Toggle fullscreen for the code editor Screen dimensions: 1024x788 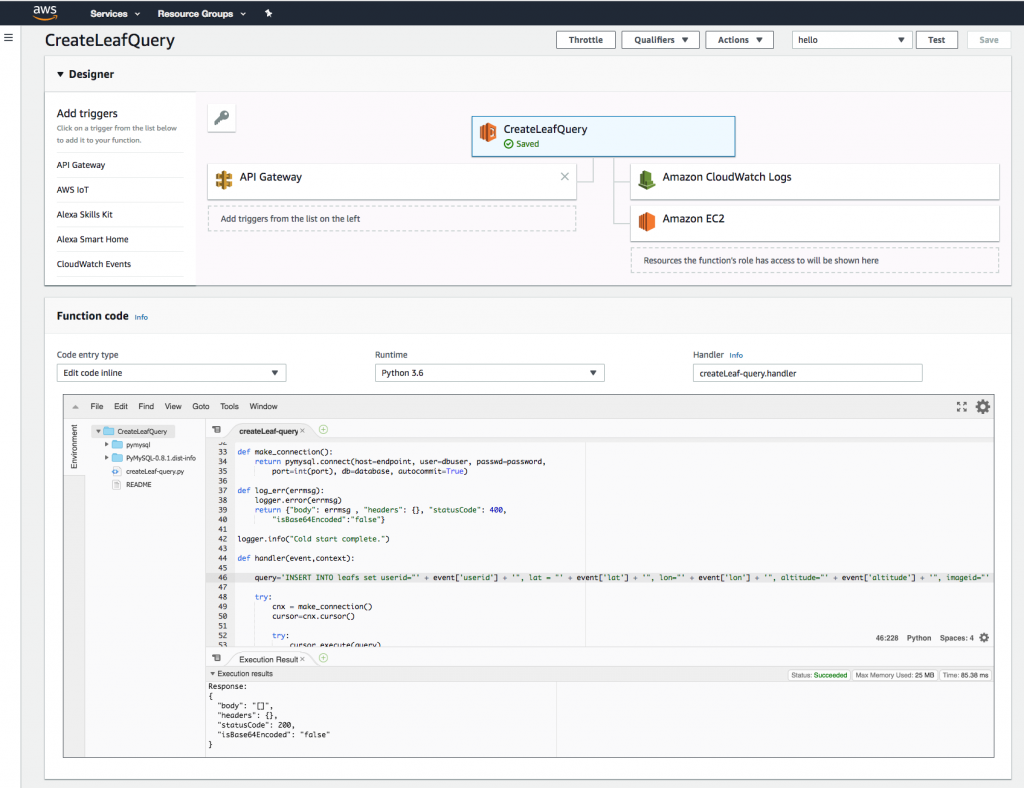pyautogui.click(x=962, y=407)
